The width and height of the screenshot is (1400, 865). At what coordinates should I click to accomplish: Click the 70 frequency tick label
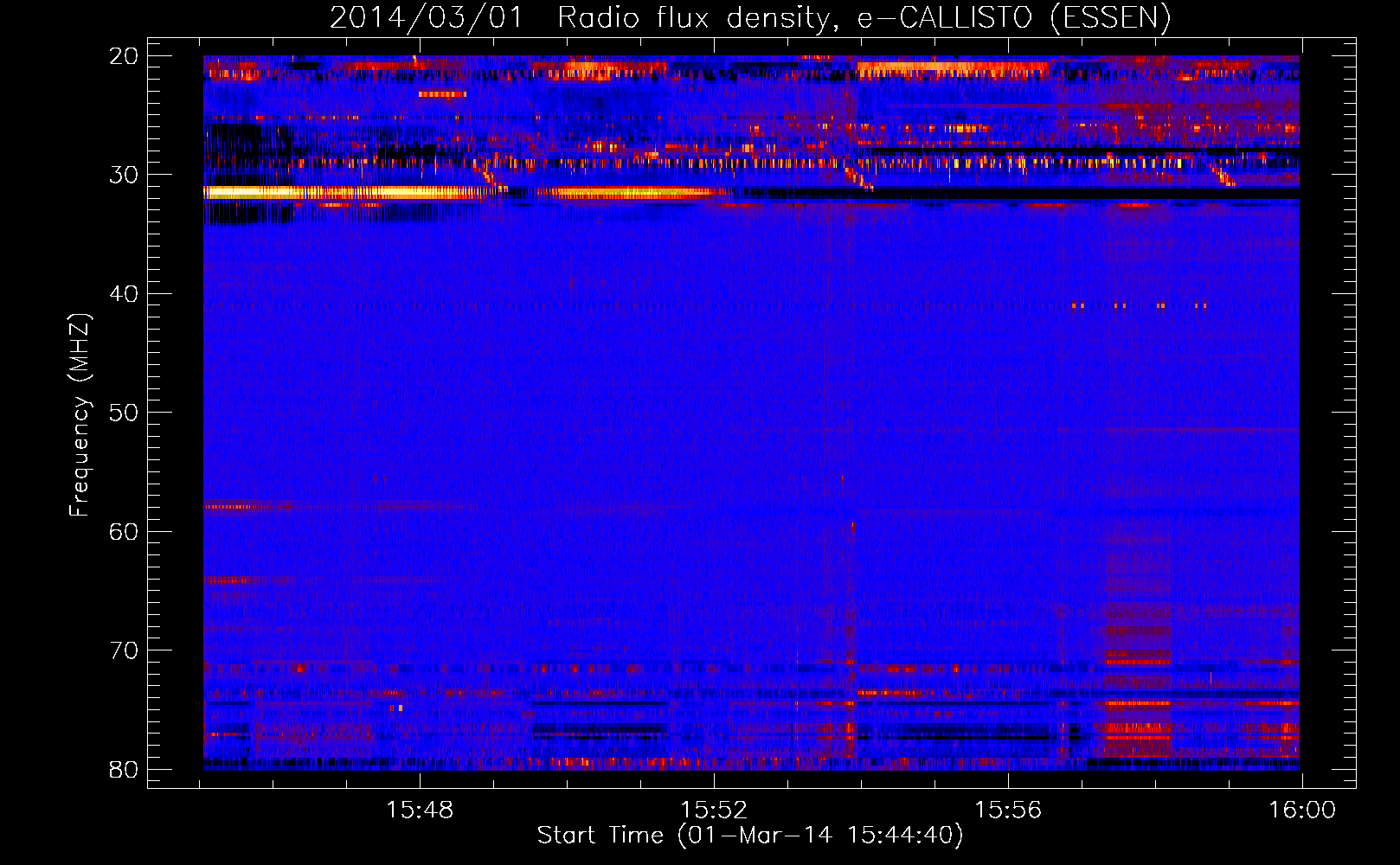[124, 650]
